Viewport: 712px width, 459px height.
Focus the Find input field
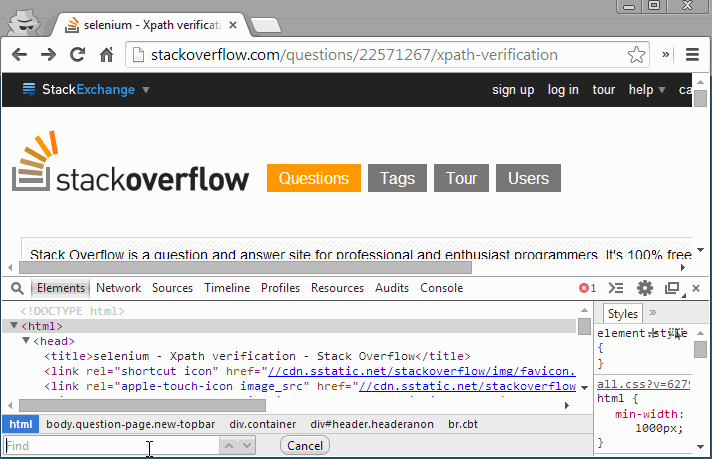pyautogui.click(x=112, y=445)
